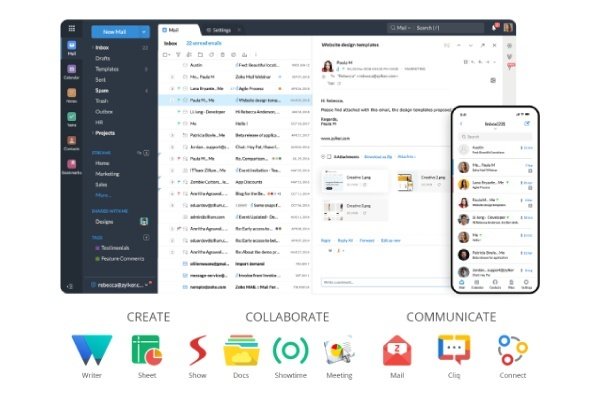Click the 22 unread emails link

click(204, 43)
